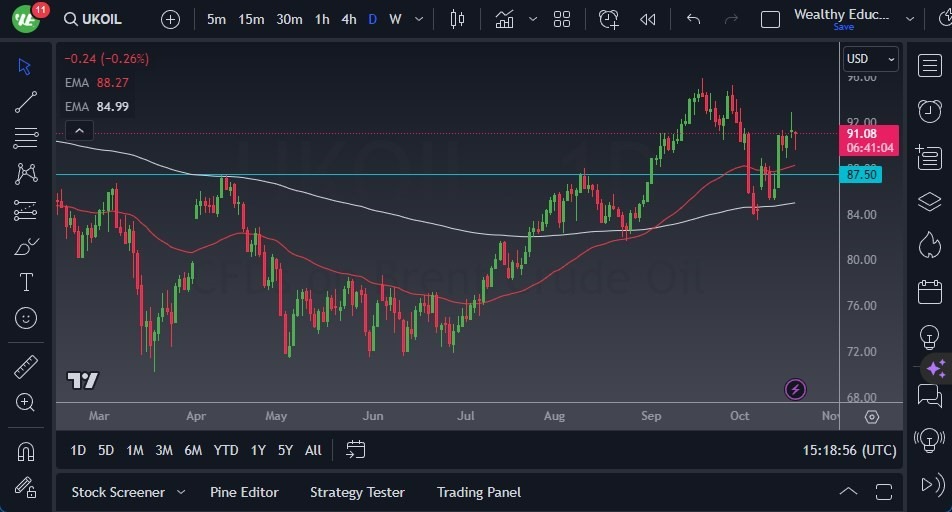The image size is (952, 512).
Task: Expand the USD currency dropdown
Action: 870,59
